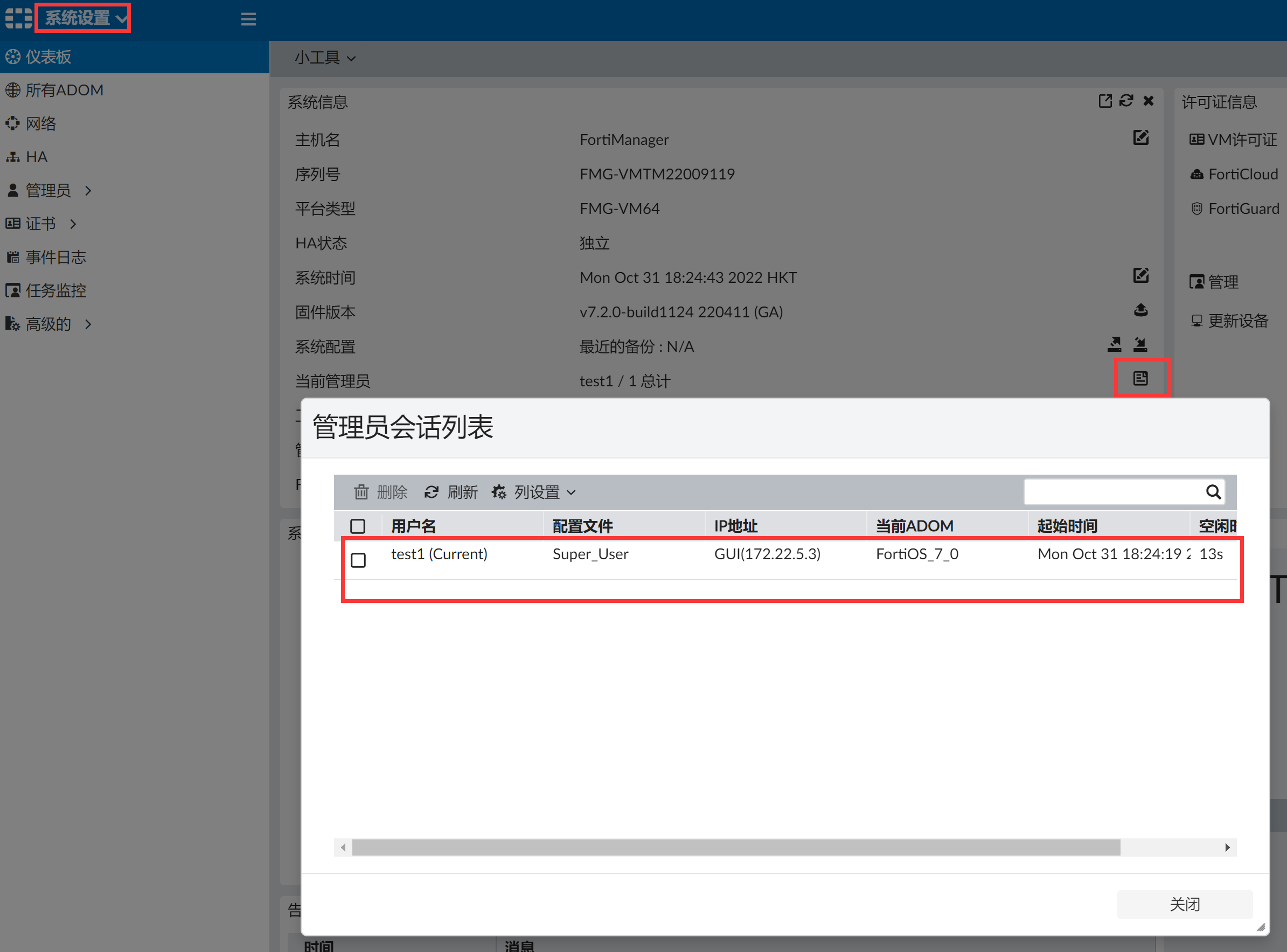The height and width of the screenshot is (952, 1287).
Task: Check the test1 (Current) session checkbox
Action: coord(358,560)
